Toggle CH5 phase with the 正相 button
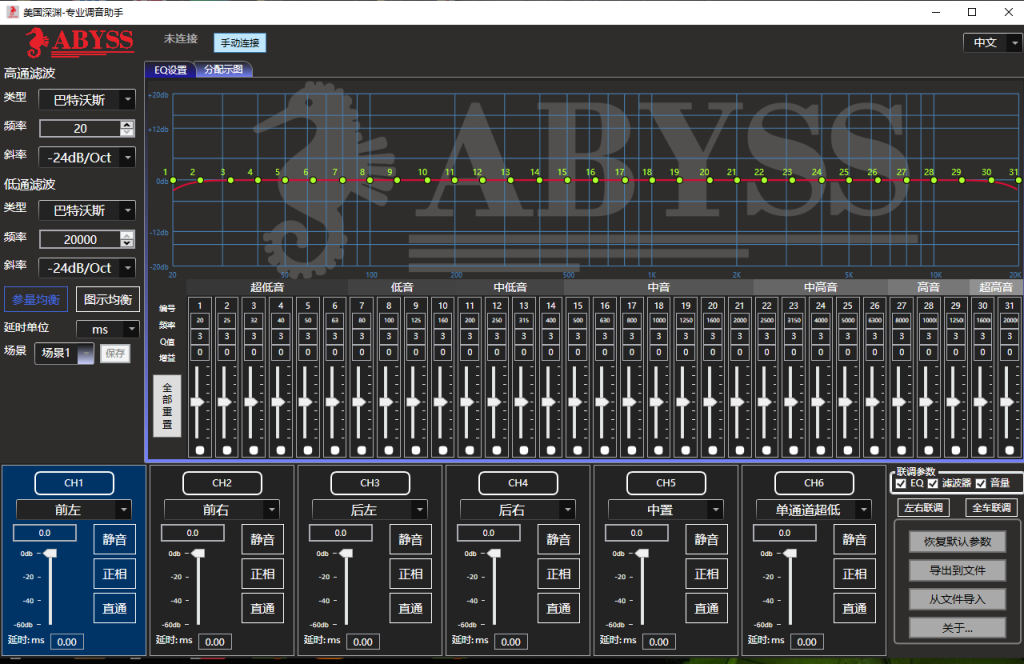This screenshot has height=664, width=1024. pyautogui.click(x=707, y=574)
